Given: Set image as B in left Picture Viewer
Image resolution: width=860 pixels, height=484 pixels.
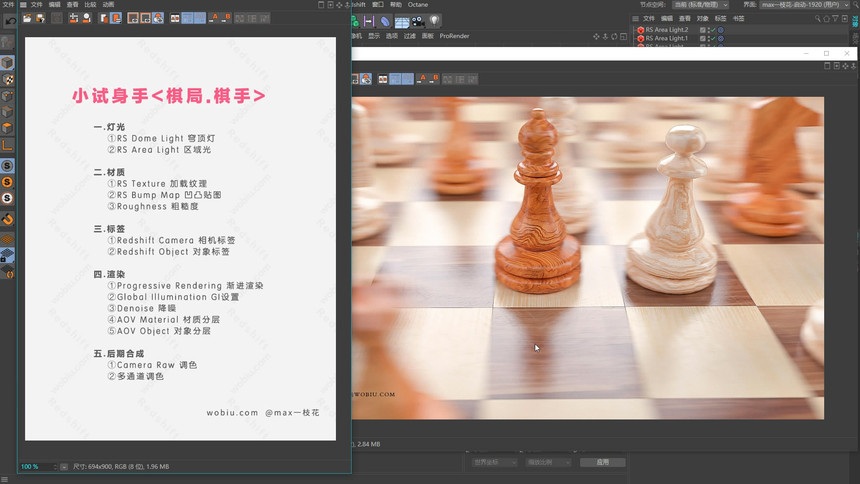Looking at the screenshot, I should coord(226,18).
